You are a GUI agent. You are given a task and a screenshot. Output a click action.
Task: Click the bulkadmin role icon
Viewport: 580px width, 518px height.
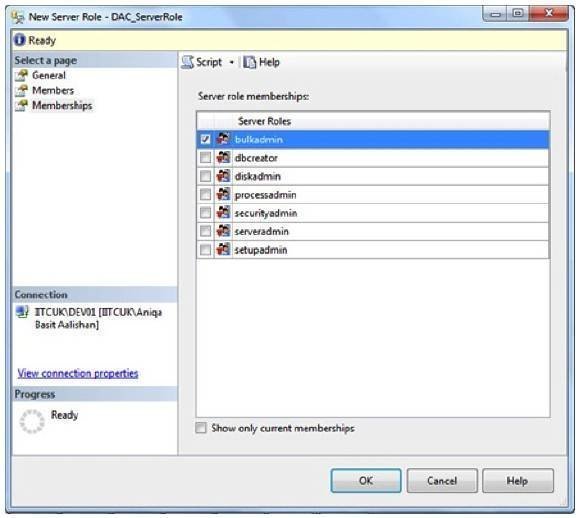click(x=223, y=139)
